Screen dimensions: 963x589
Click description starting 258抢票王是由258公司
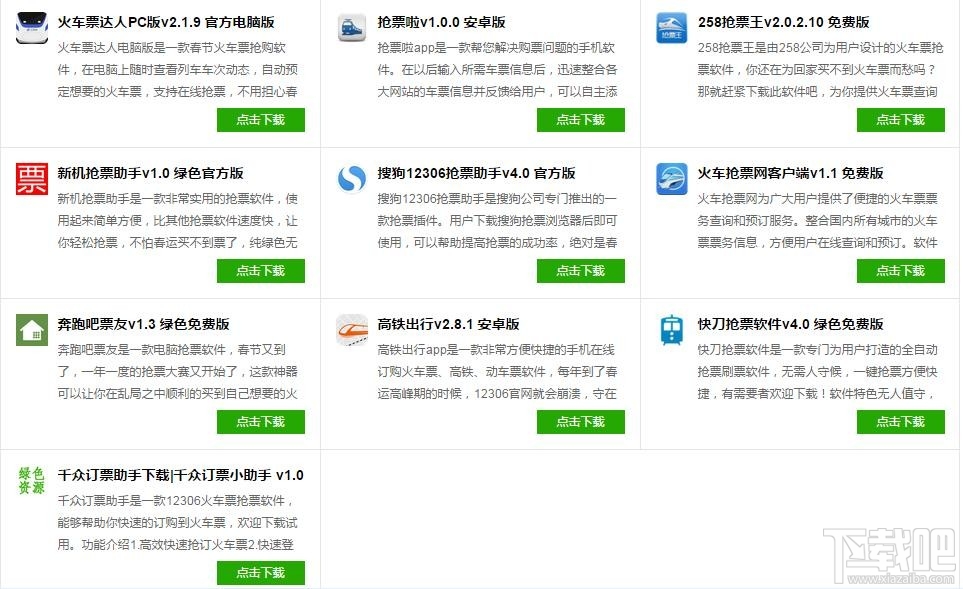[821, 70]
